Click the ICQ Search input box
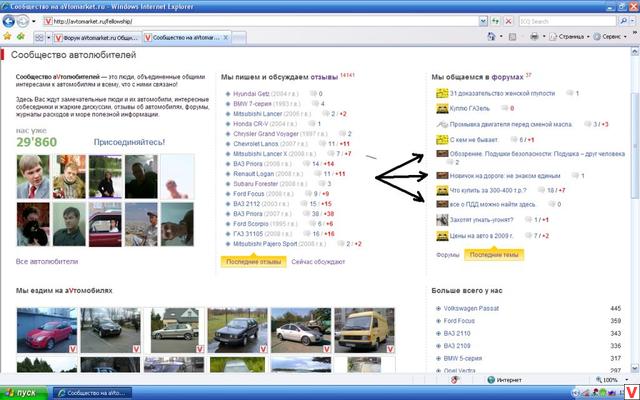Screen dimensions: 640x400 click(x=567, y=21)
